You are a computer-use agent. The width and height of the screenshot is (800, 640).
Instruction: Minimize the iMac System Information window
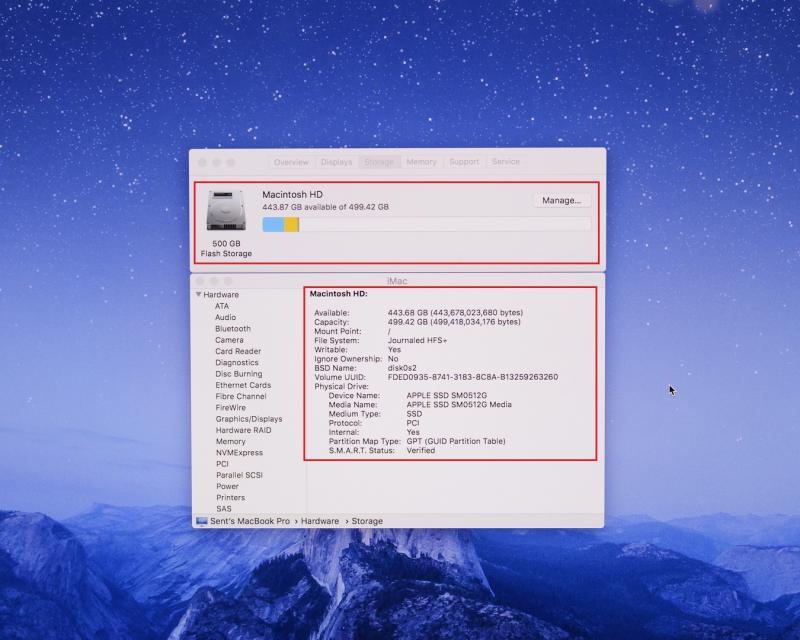click(214, 281)
